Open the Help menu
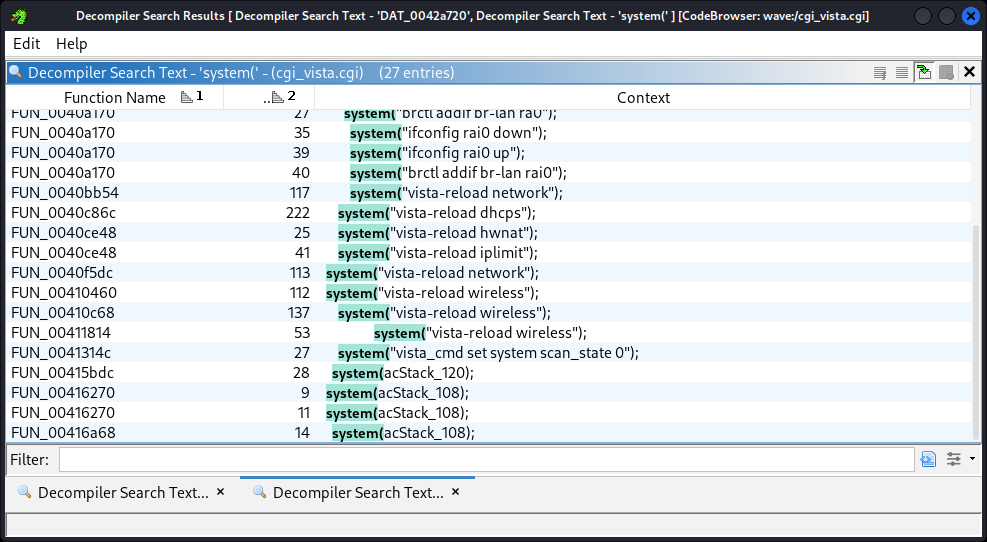The width and height of the screenshot is (987, 542). (71, 44)
